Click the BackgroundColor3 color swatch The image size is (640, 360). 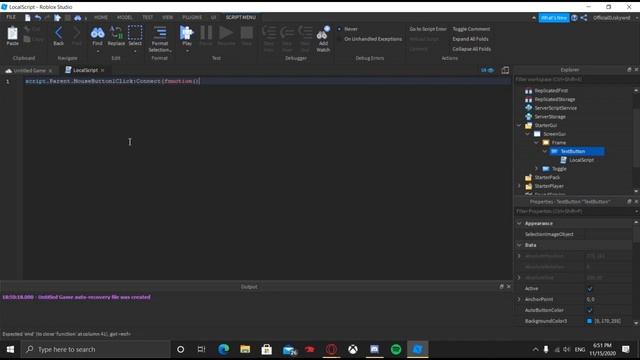pos(589,321)
